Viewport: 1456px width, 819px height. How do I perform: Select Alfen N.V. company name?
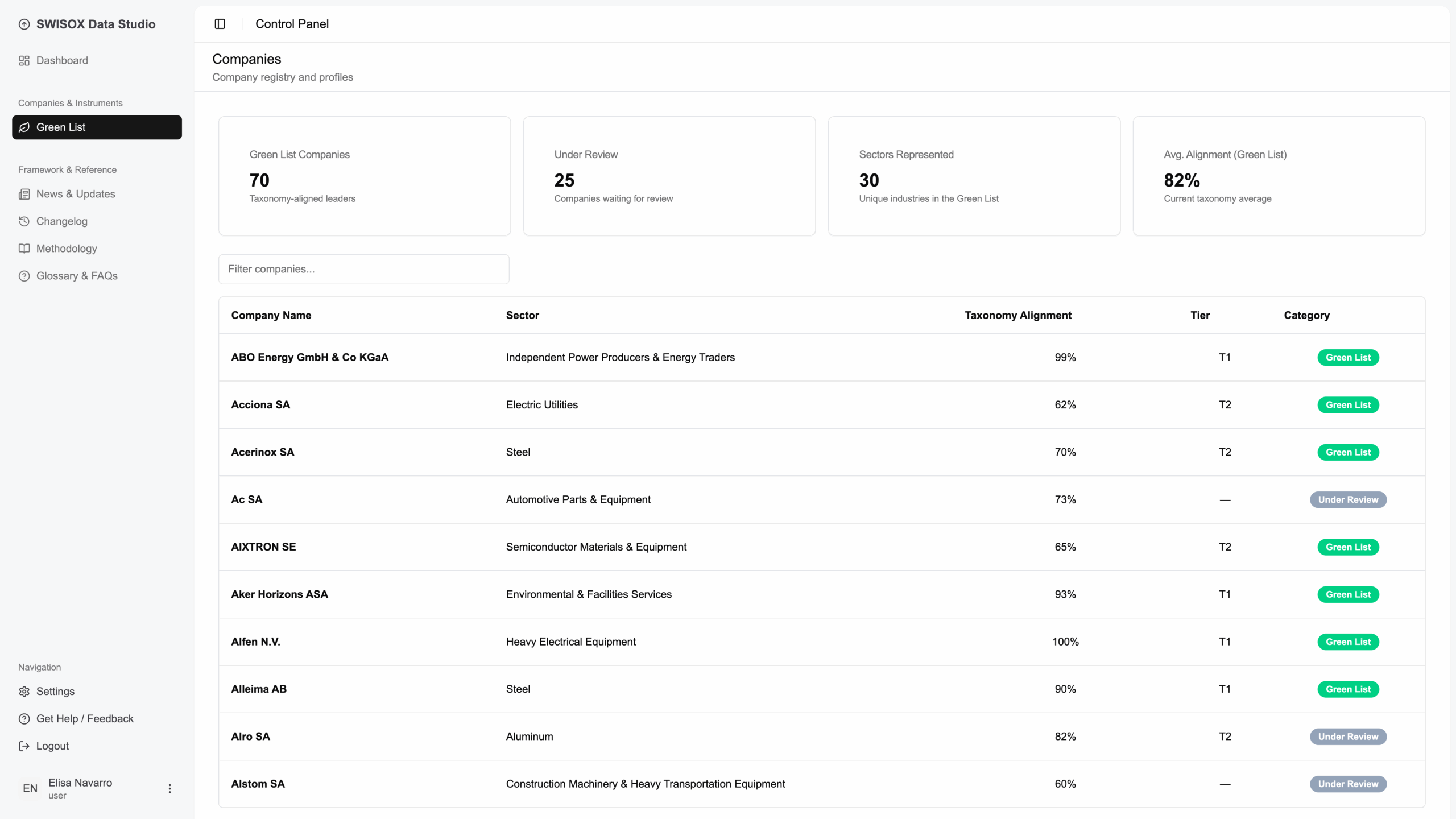pyautogui.click(x=255, y=642)
